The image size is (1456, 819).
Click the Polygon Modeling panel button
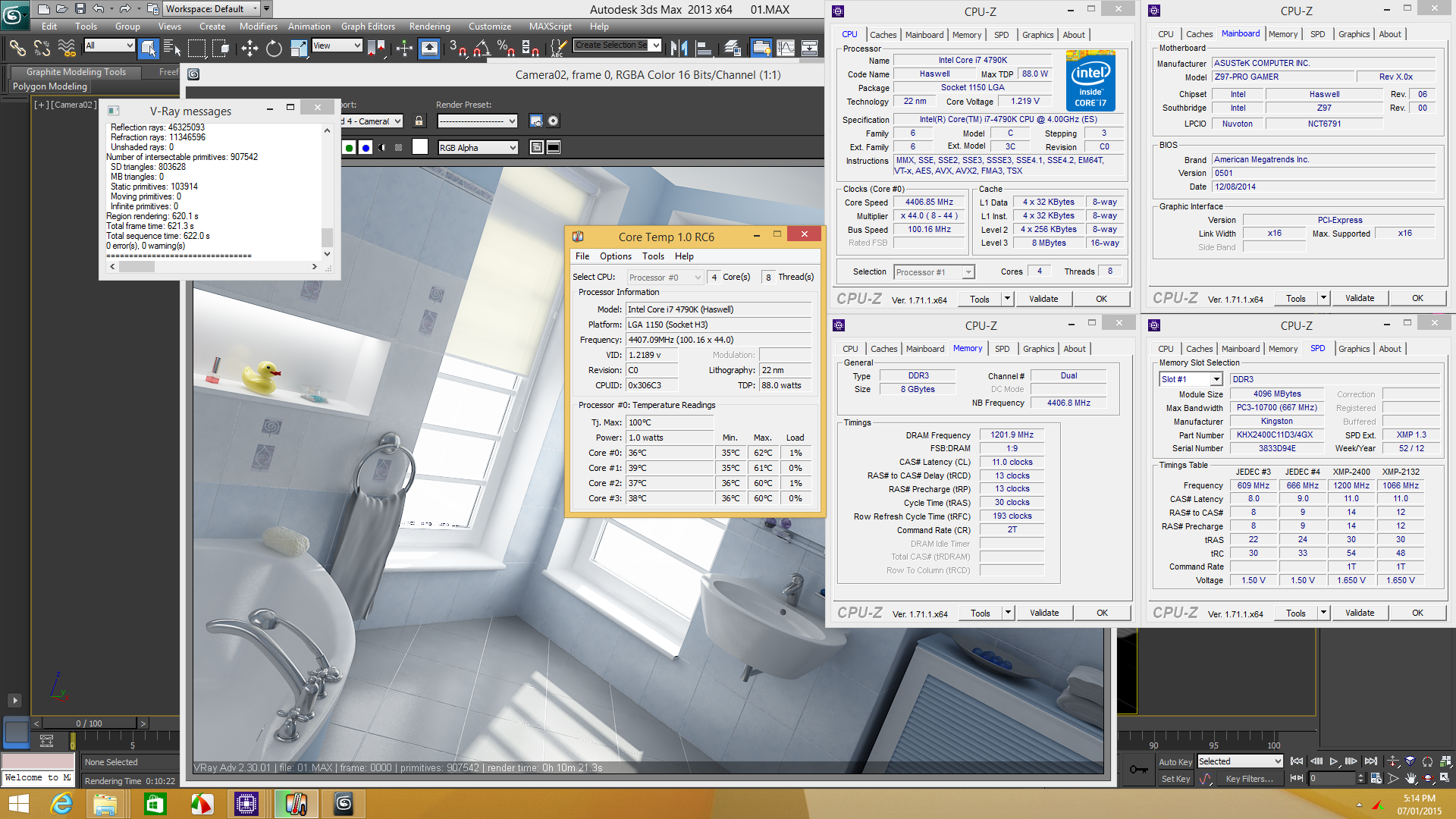pos(50,86)
